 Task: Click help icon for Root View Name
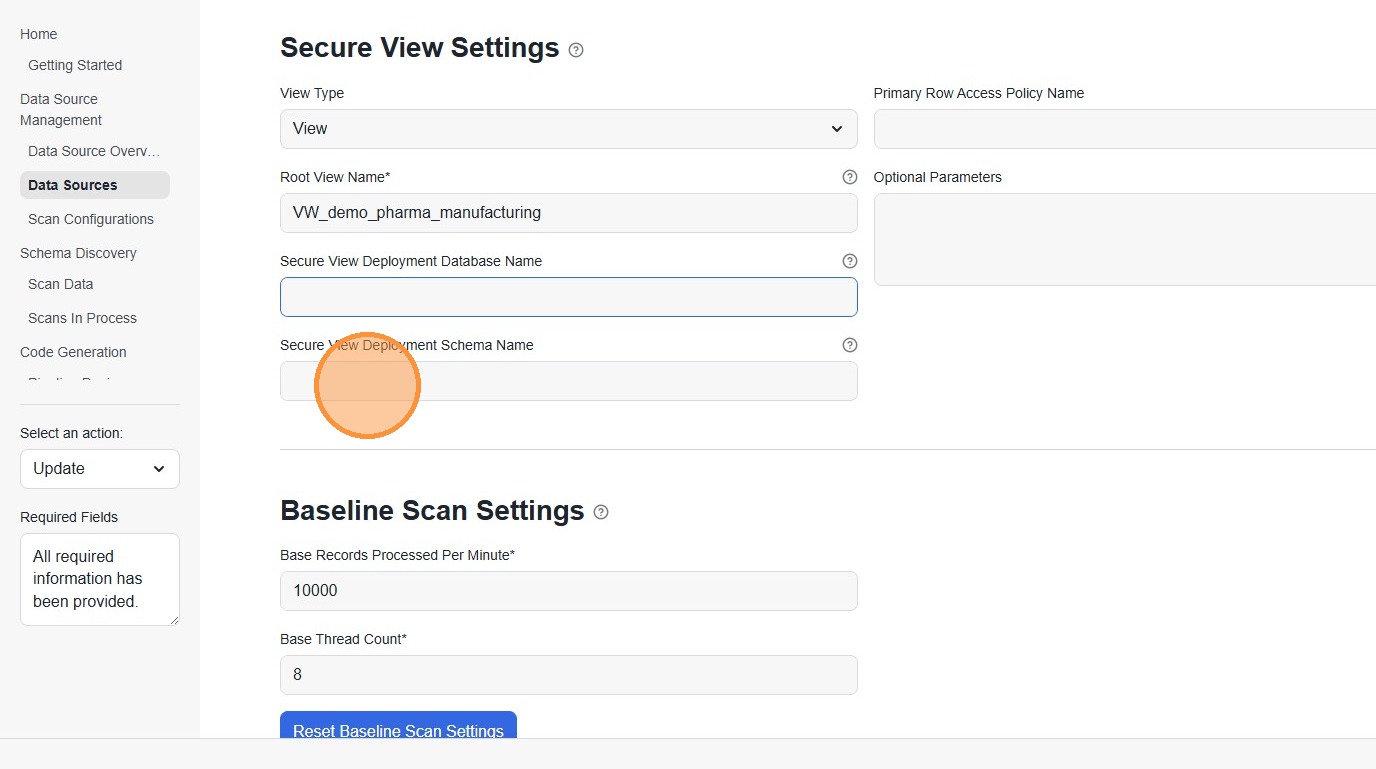[x=850, y=177]
